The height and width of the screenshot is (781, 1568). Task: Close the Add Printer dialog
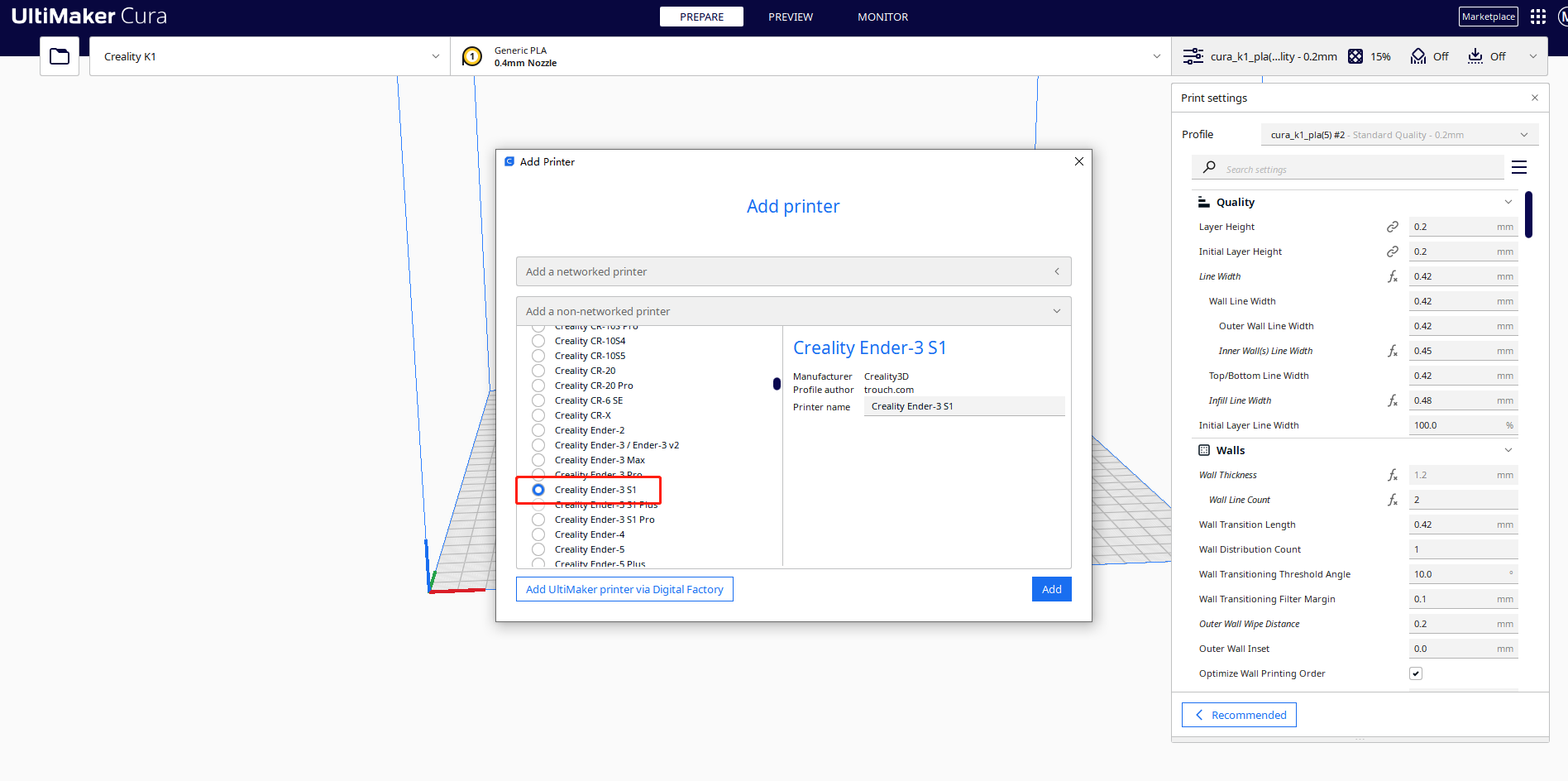click(x=1079, y=161)
